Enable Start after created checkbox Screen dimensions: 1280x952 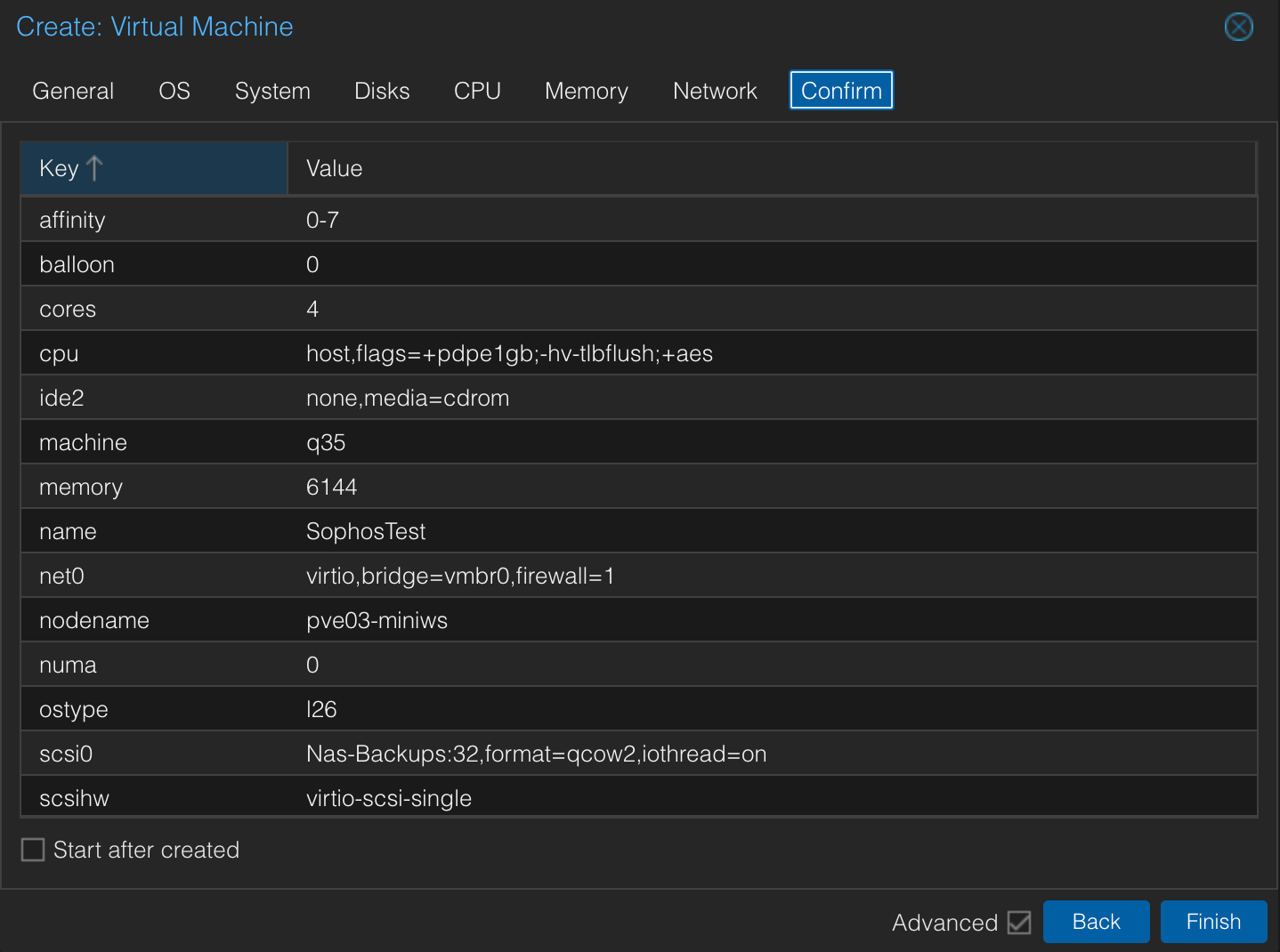pyautogui.click(x=33, y=850)
